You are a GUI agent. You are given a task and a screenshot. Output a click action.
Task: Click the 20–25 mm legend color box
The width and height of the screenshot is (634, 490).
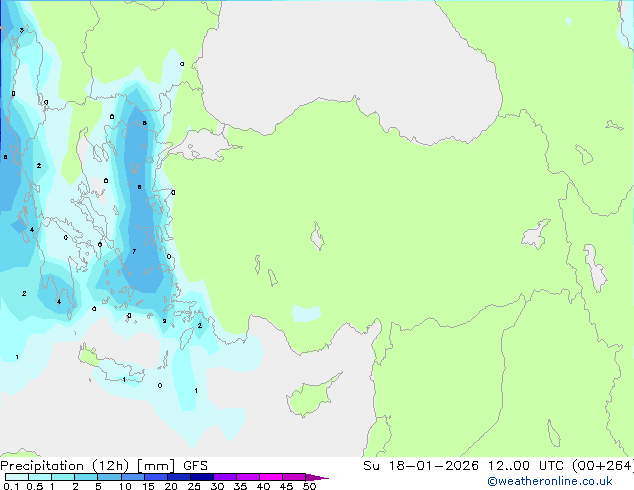click(178, 477)
